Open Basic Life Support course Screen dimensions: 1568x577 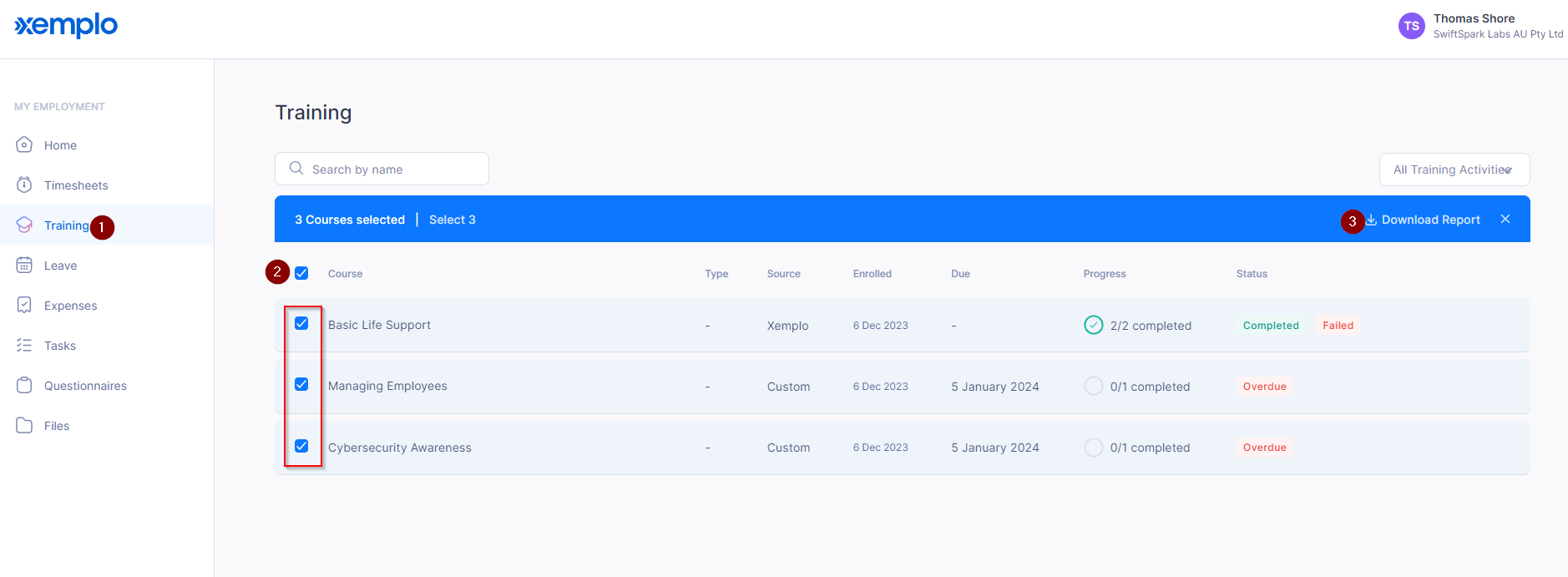(x=379, y=325)
